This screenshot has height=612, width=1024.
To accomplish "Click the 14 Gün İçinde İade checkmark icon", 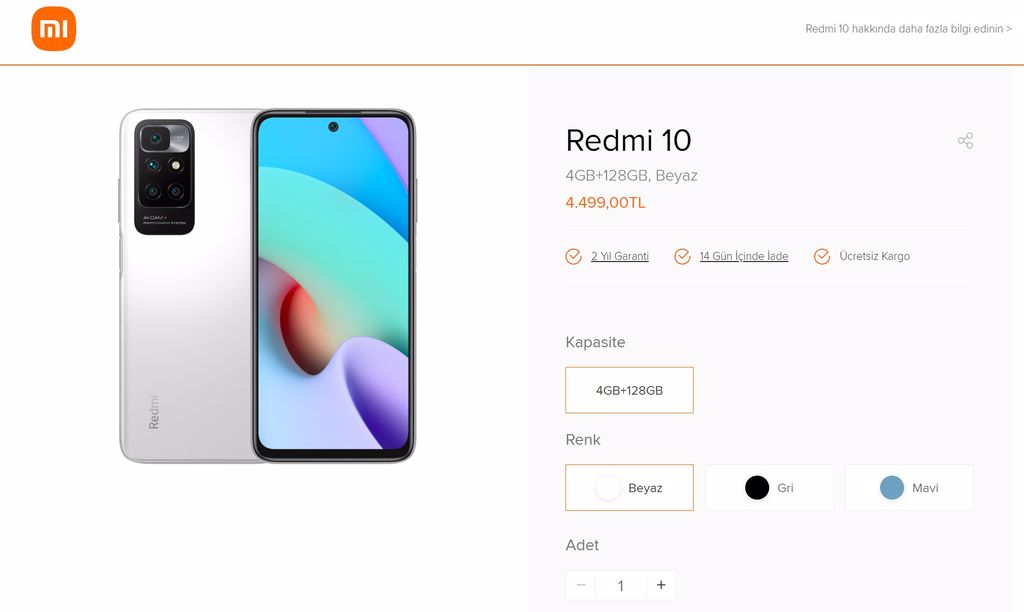I will (682, 256).
